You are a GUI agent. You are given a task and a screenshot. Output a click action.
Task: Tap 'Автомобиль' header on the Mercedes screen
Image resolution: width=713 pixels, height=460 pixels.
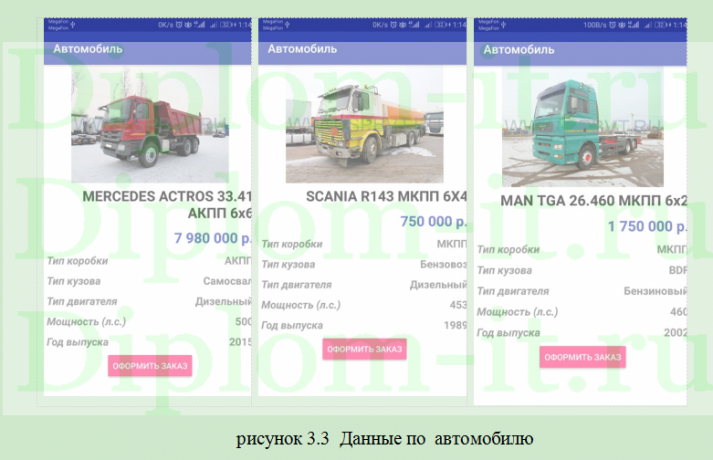(x=88, y=48)
